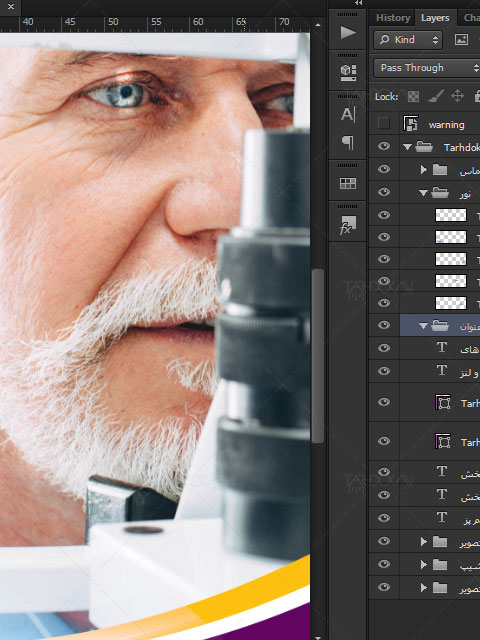Click the canvas vertical scrollbar thumb
Viewport: 480px width, 640px height.
pos(318,356)
